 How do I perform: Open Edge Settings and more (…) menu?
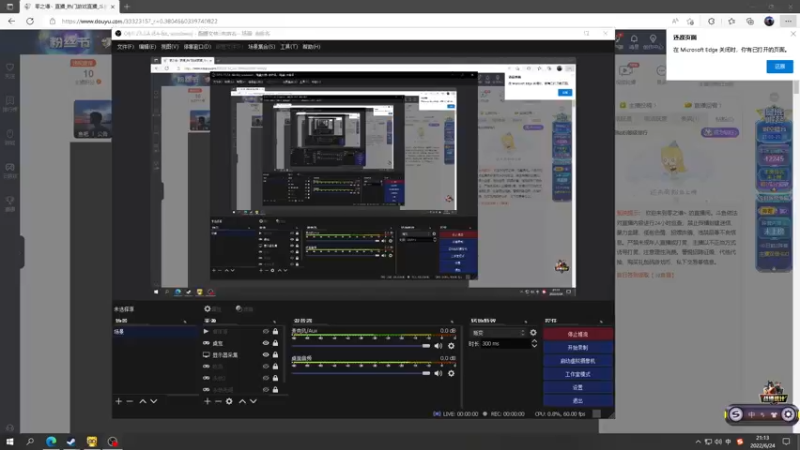click(x=788, y=21)
